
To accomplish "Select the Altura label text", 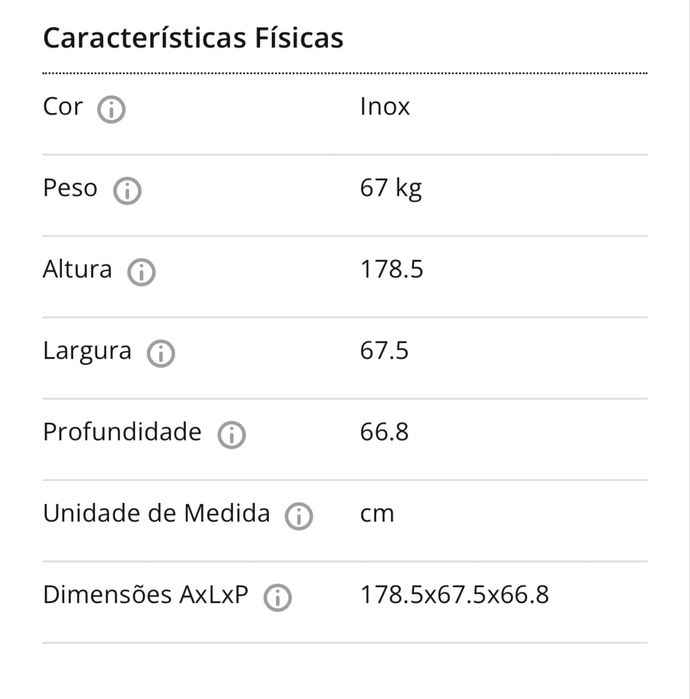I will pyautogui.click(x=77, y=270).
